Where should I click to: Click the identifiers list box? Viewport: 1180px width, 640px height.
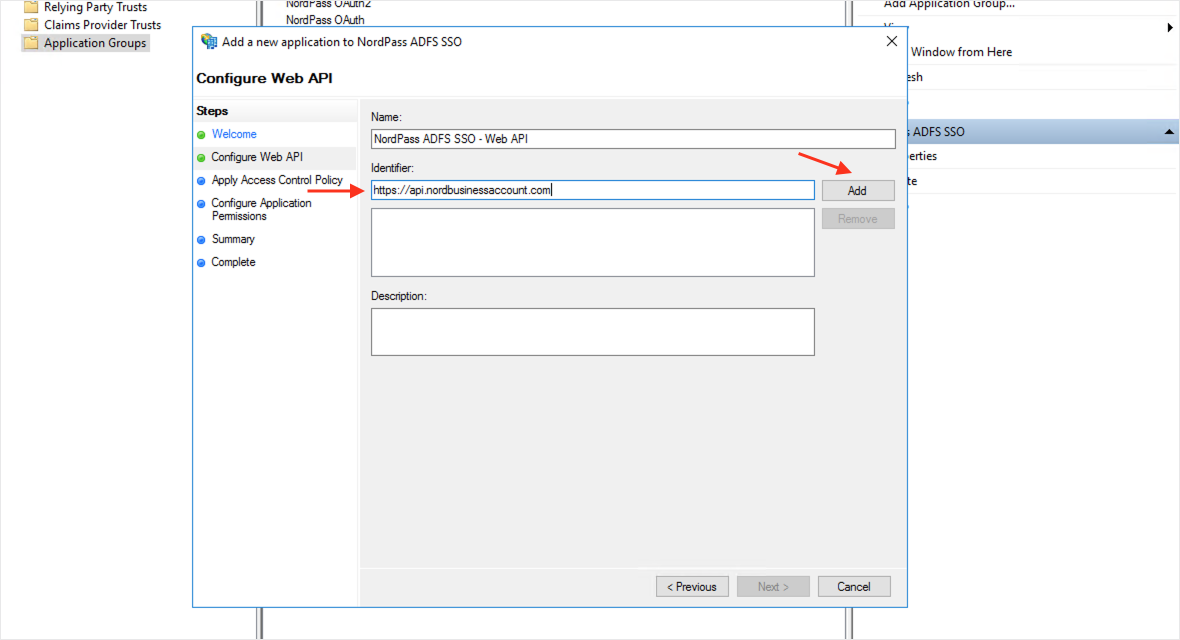click(x=592, y=242)
